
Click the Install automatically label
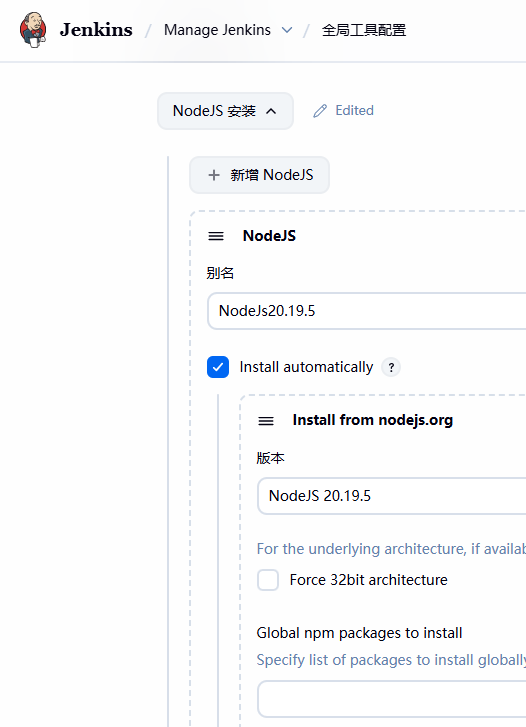click(306, 367)
